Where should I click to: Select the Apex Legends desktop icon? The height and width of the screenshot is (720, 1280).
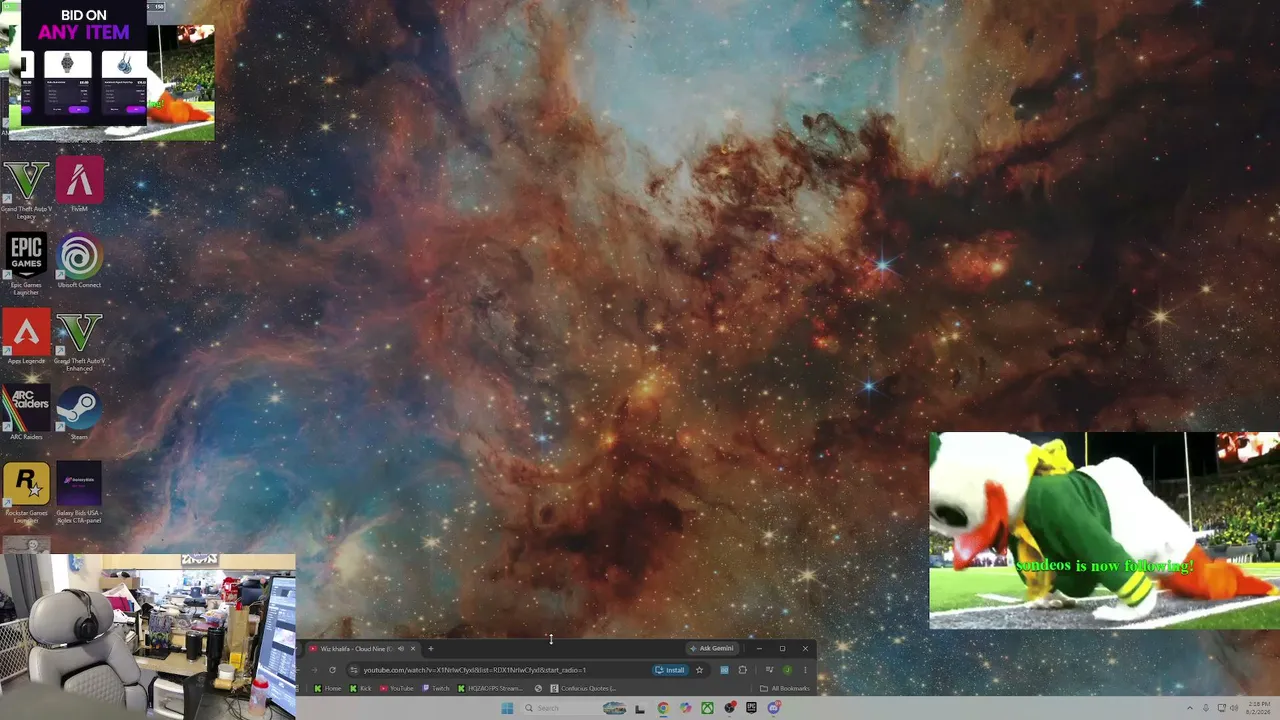26,338
